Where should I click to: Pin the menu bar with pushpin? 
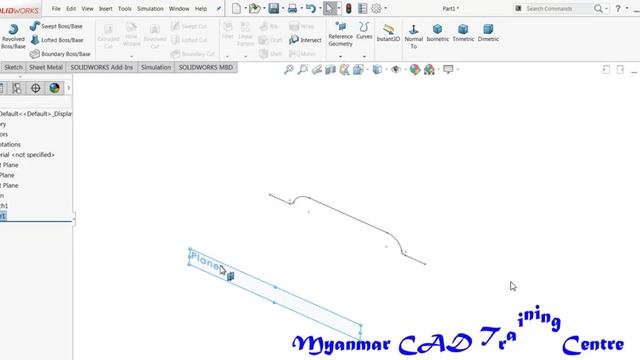[x=219, y=9]
